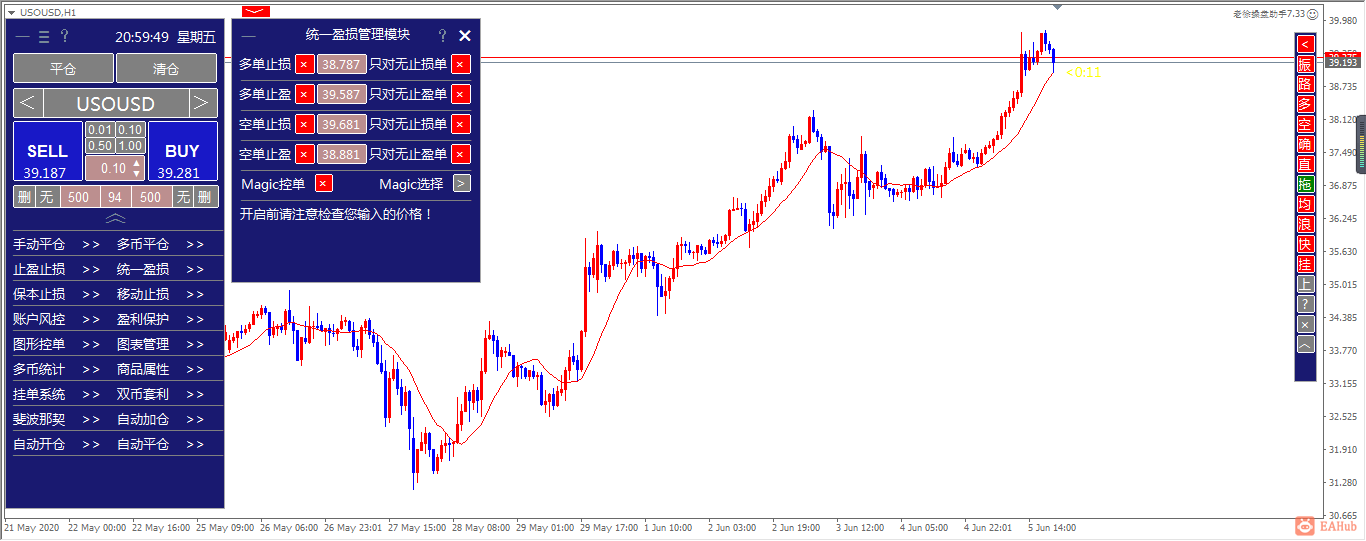Toggle 只对无止盈单 switch in the 空单止盈 row
This screenshot has height=541, width=1366.
click(460, 155)
